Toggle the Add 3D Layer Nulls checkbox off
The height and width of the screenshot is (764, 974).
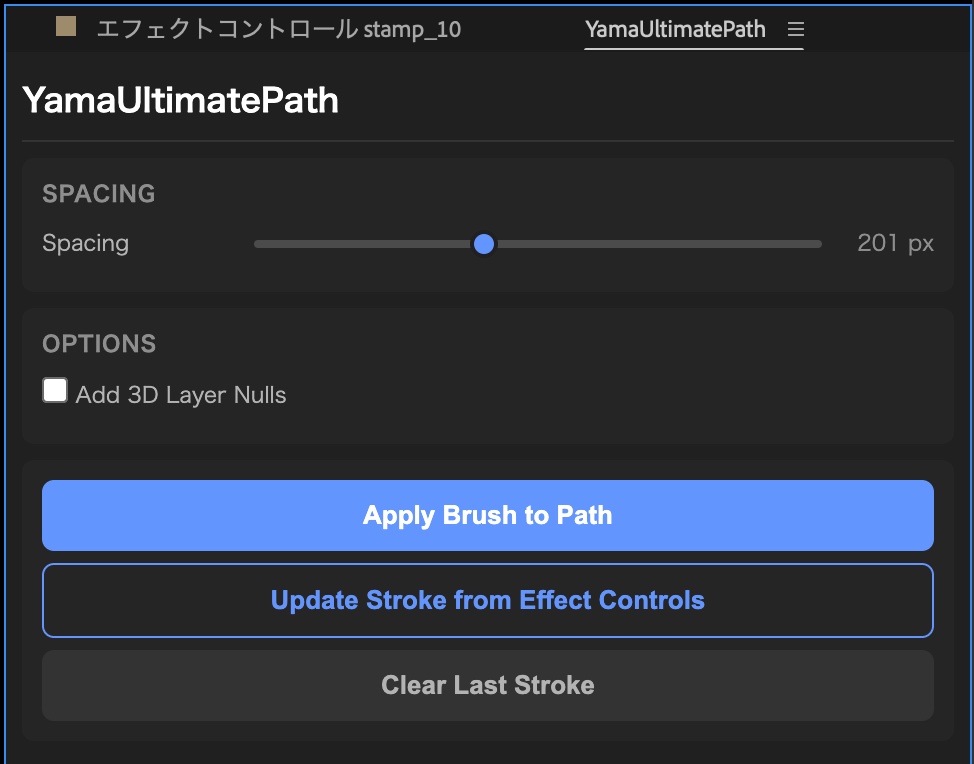coord(55,389)
